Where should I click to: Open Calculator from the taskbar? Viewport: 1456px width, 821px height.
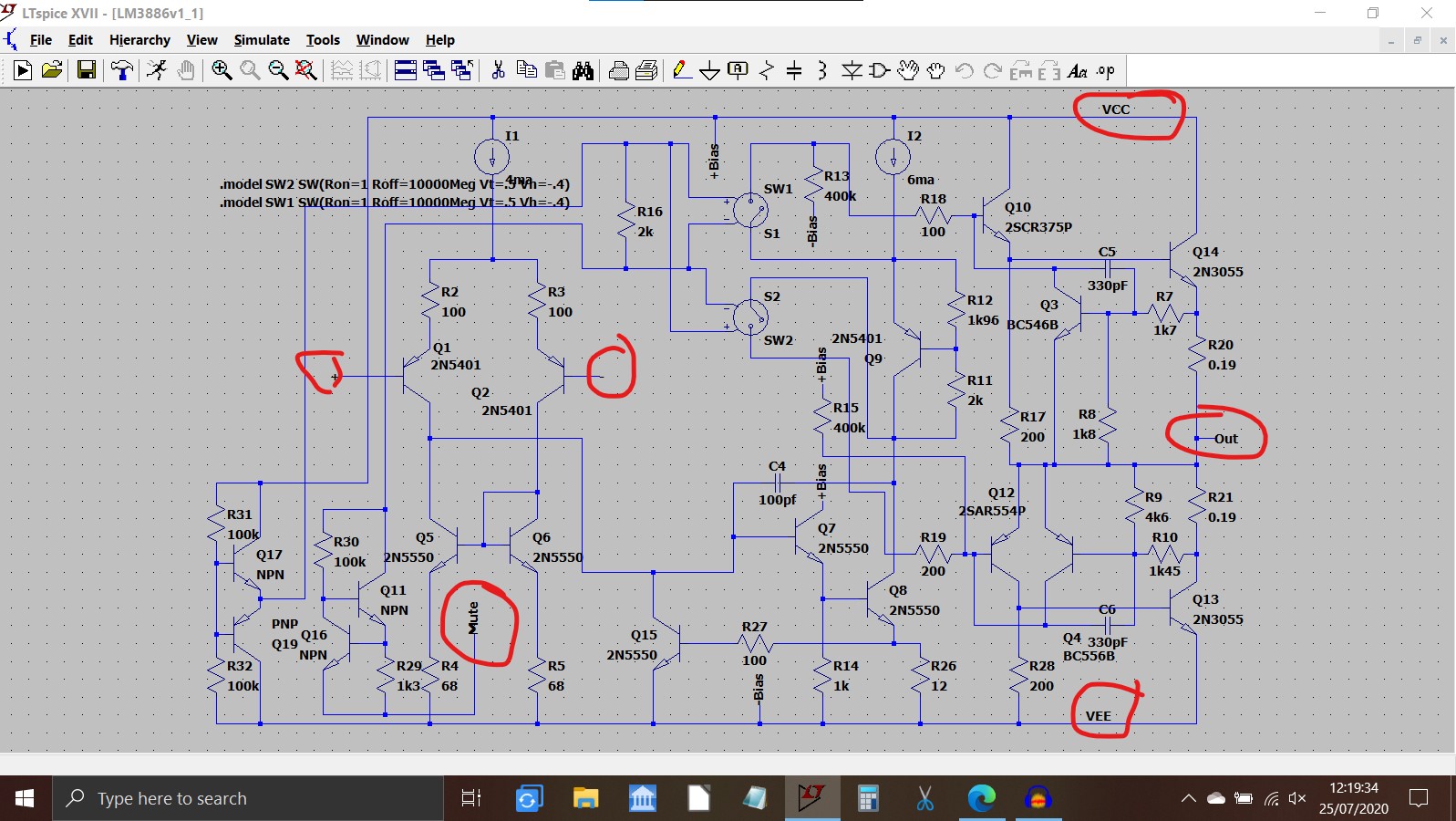coord(868,799)
